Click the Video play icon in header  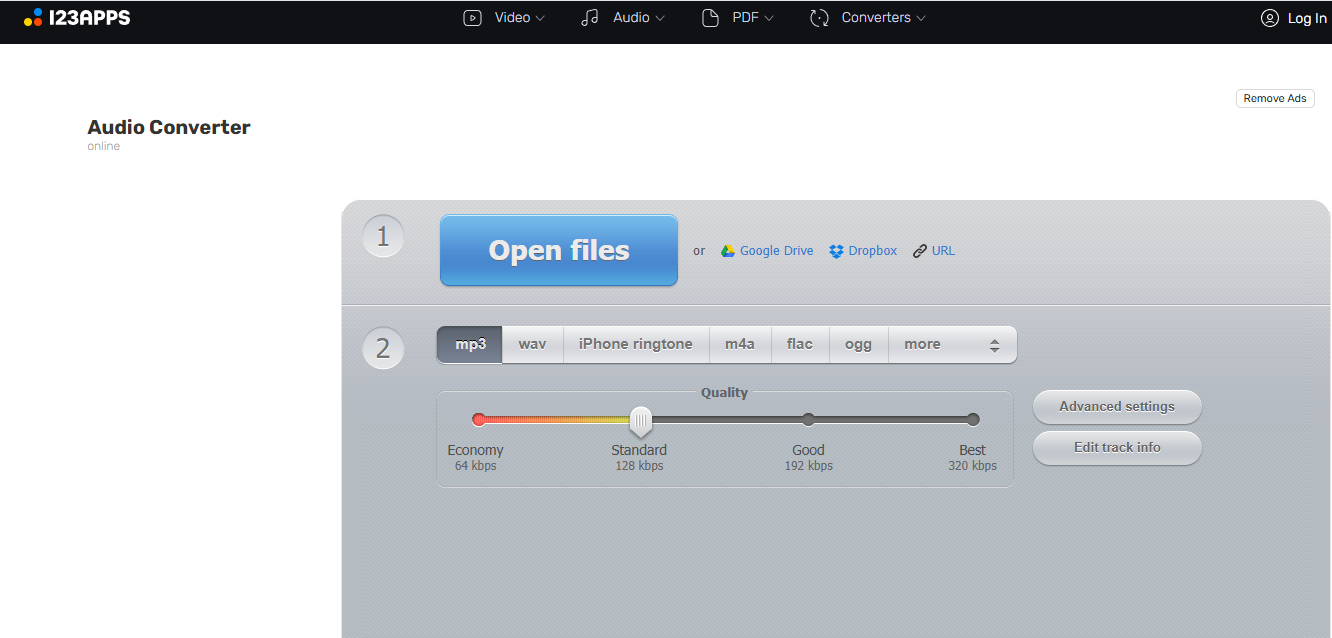473,18
